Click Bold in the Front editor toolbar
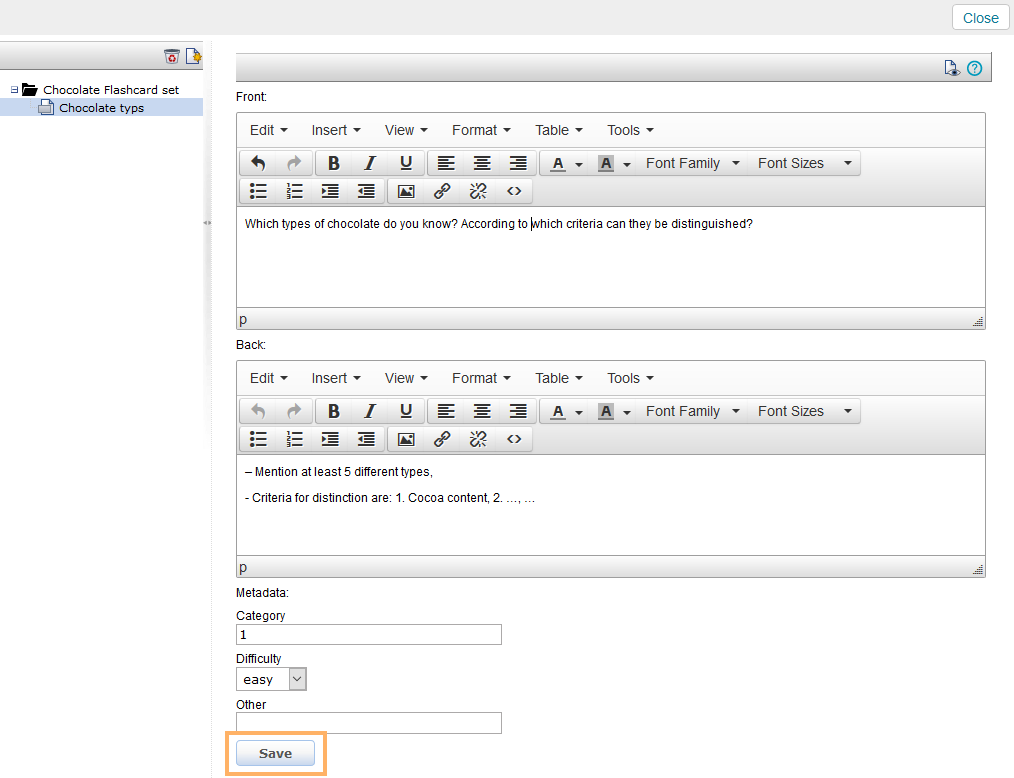 [x=334, y=163]
